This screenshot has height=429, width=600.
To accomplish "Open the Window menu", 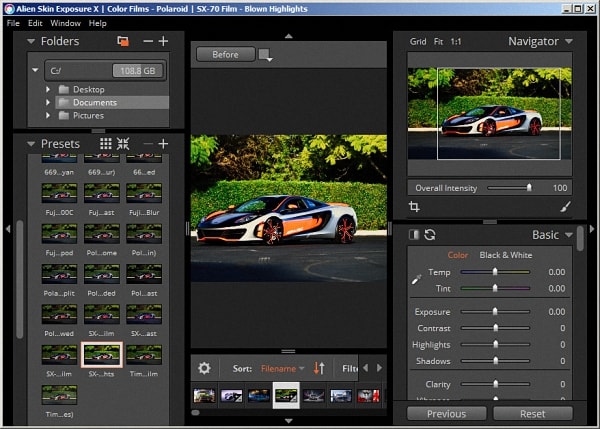I will tap(65, 22).
